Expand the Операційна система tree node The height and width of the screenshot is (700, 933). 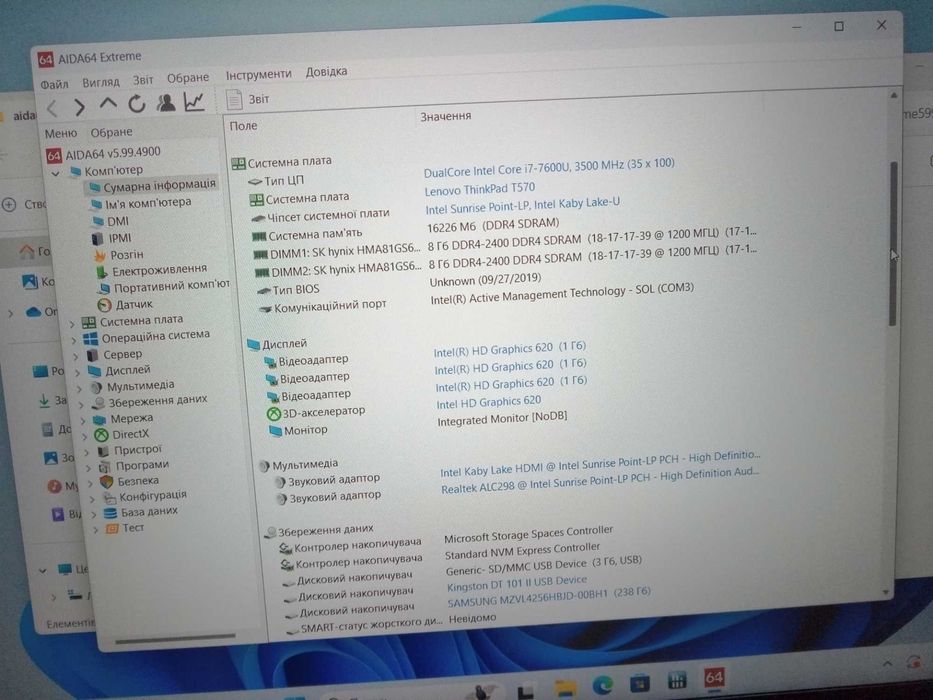click(x=74, y=340)
